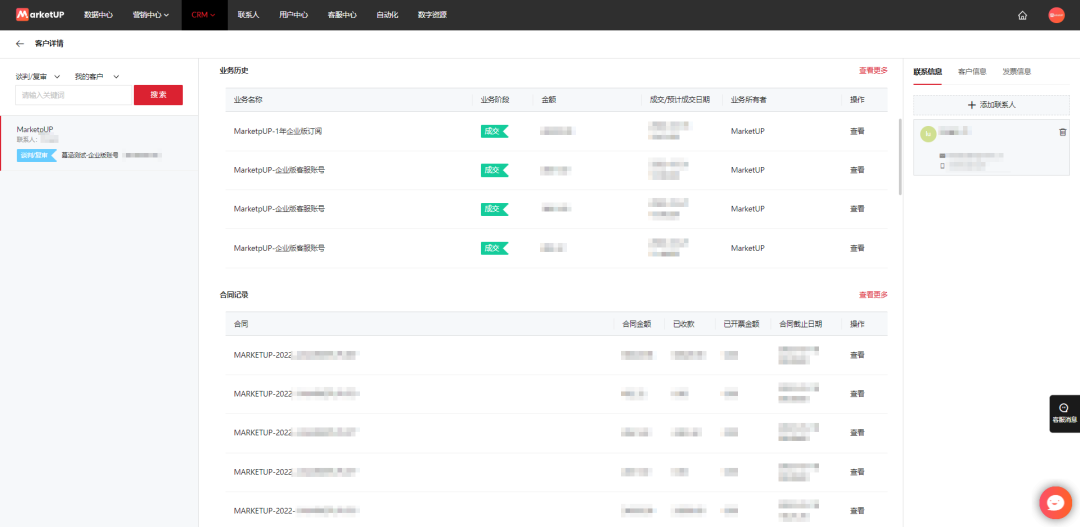Click the 业务所有者 column header
Viewport: 1080px width, 527px height.
[749, 100]
